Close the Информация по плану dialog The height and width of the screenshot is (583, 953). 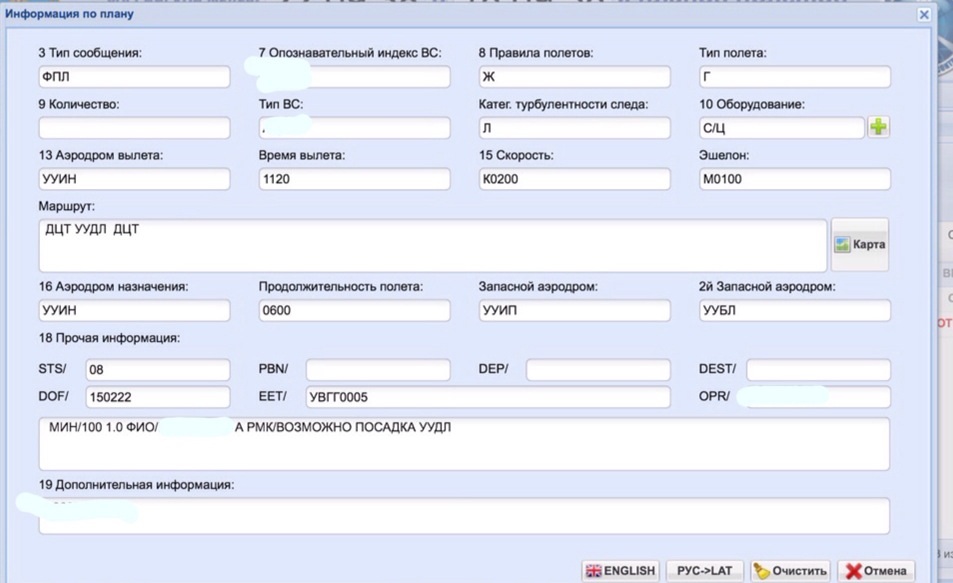point(924,14)
